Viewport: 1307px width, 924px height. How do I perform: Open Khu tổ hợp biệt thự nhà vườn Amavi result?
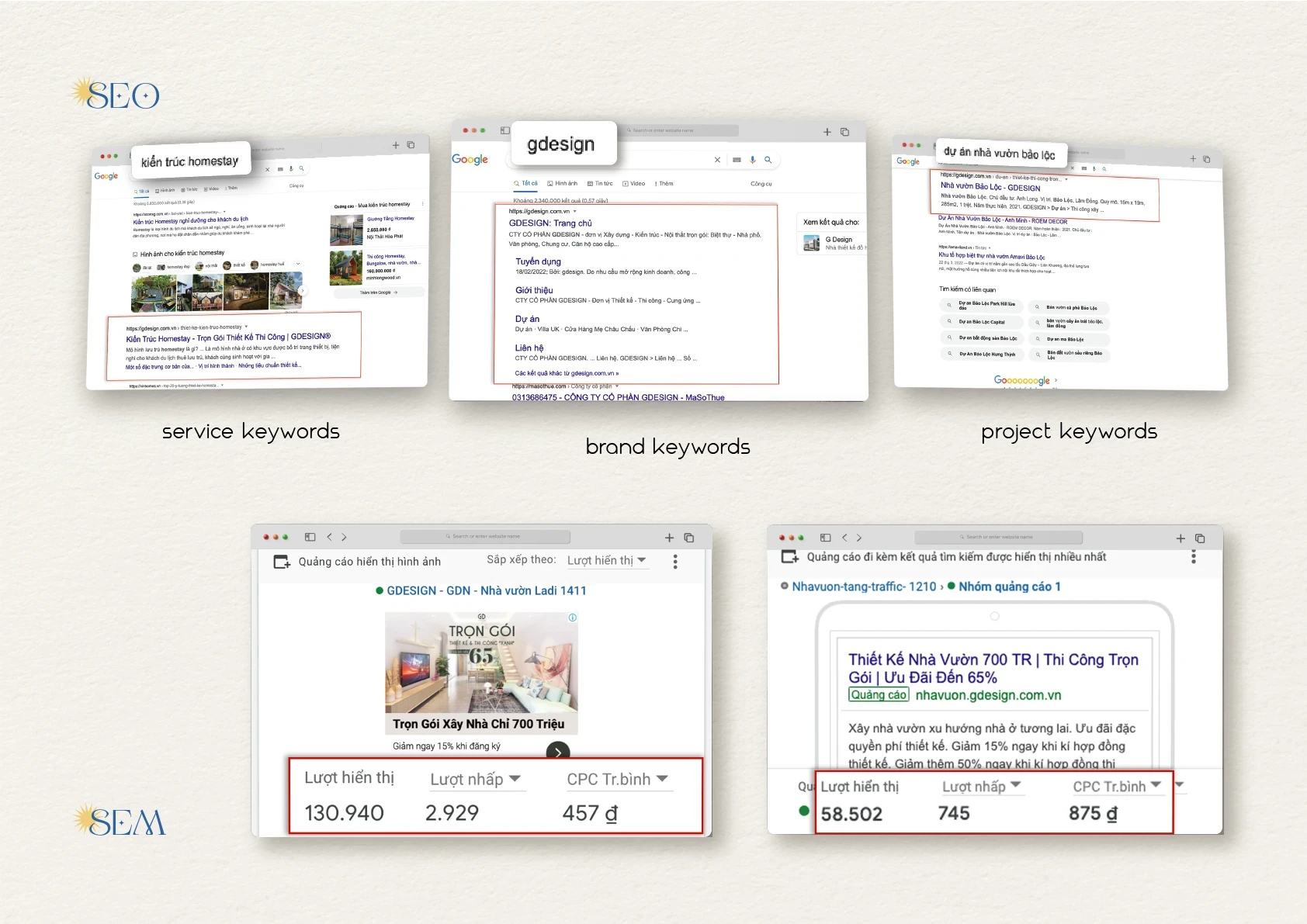991,256
